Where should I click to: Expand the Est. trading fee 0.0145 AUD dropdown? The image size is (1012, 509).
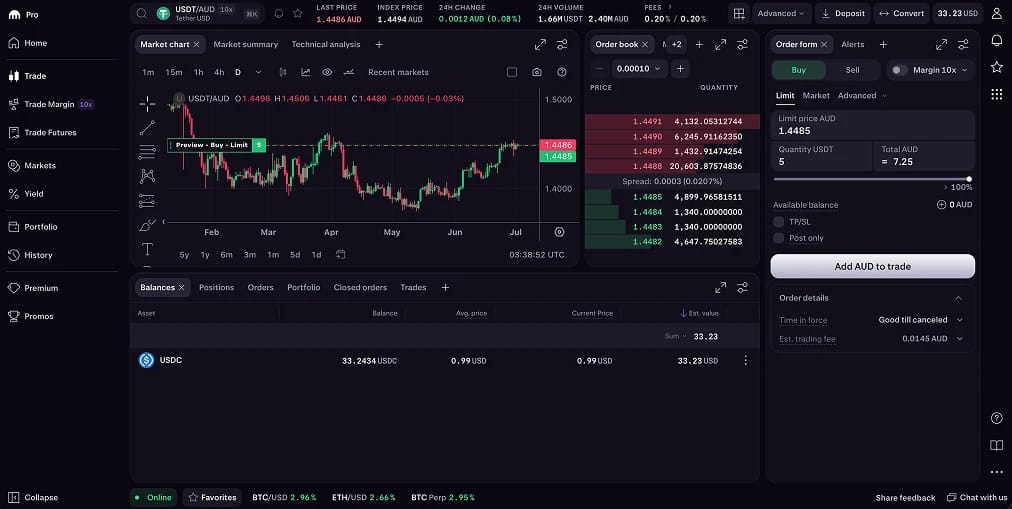933,339
